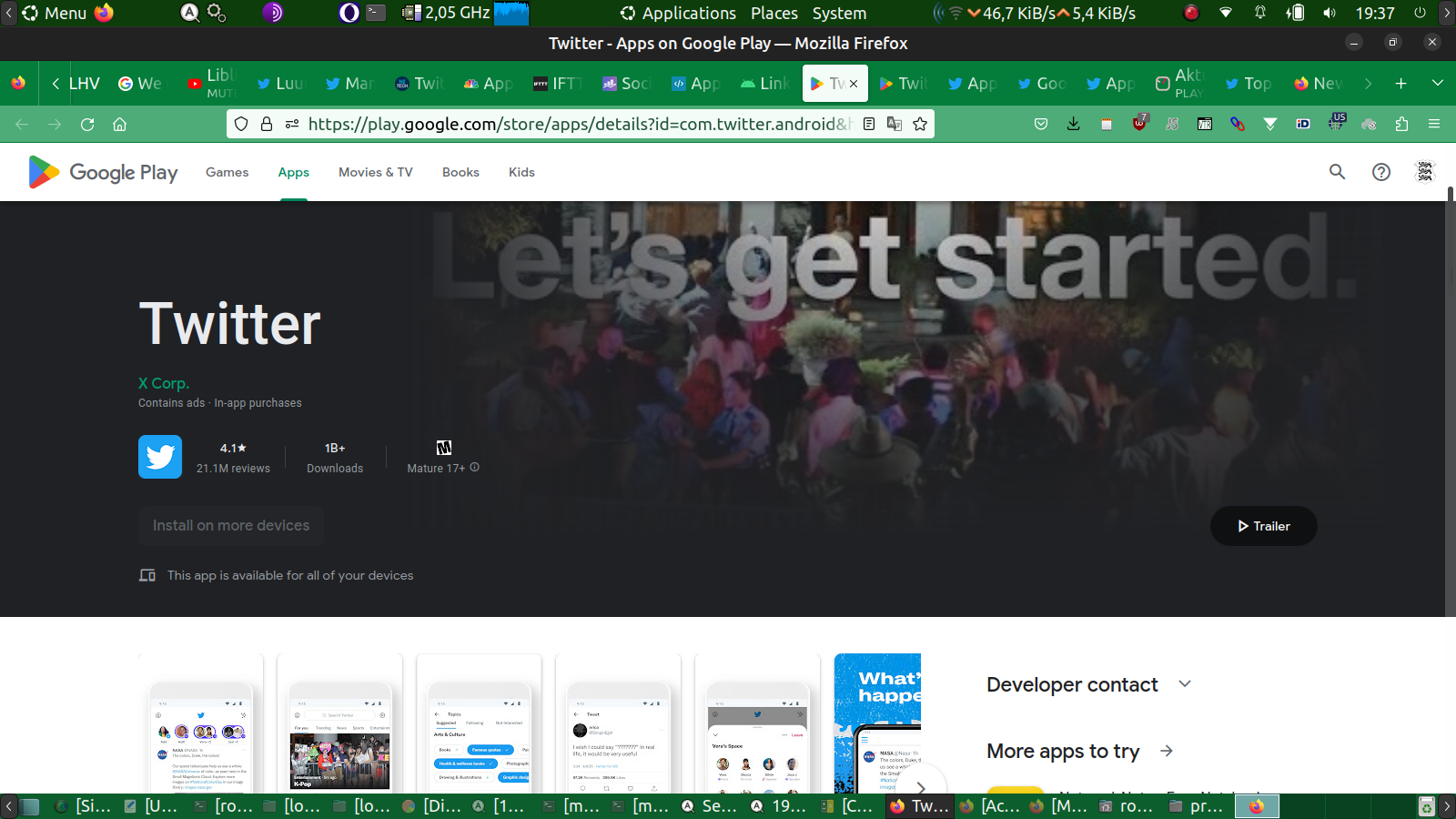
Task: Open the Menu in the top panel
Action: pos(56,13)
